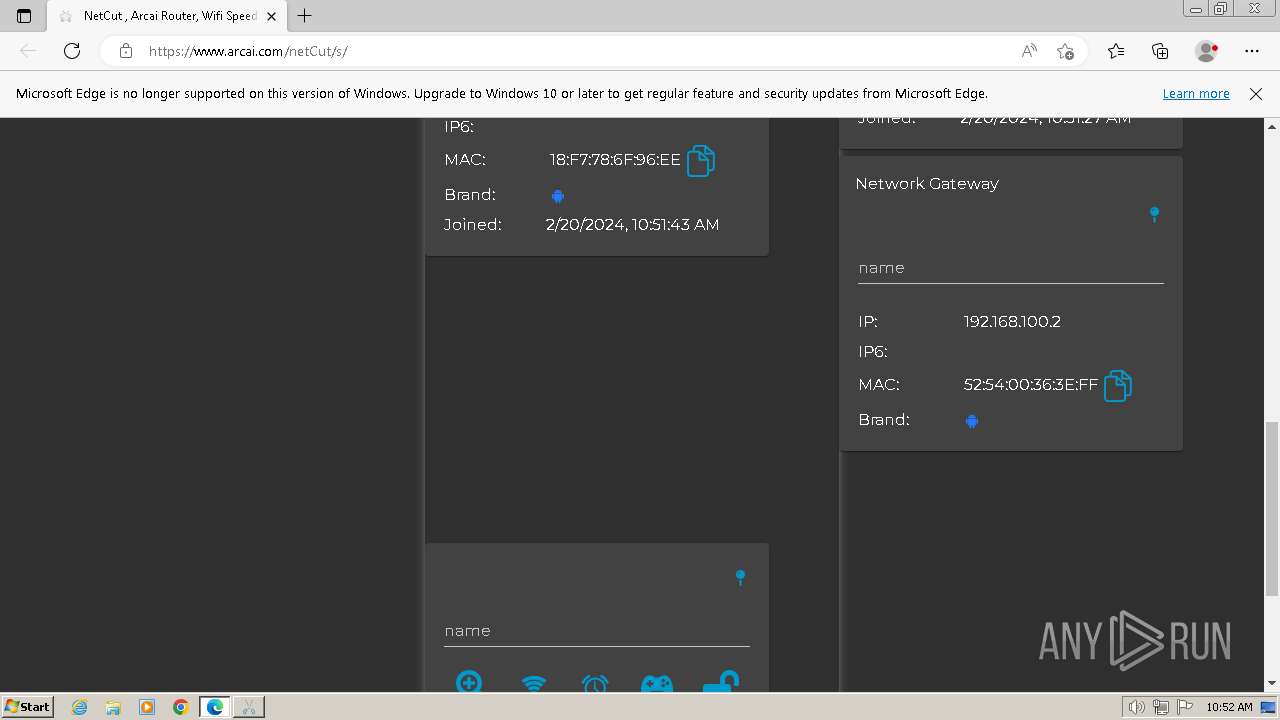Image resolution: width=1280 pixels, height=720 pixels.
Task: Click the pin icon on Network Gateway card
Action: click(1154, 214)
